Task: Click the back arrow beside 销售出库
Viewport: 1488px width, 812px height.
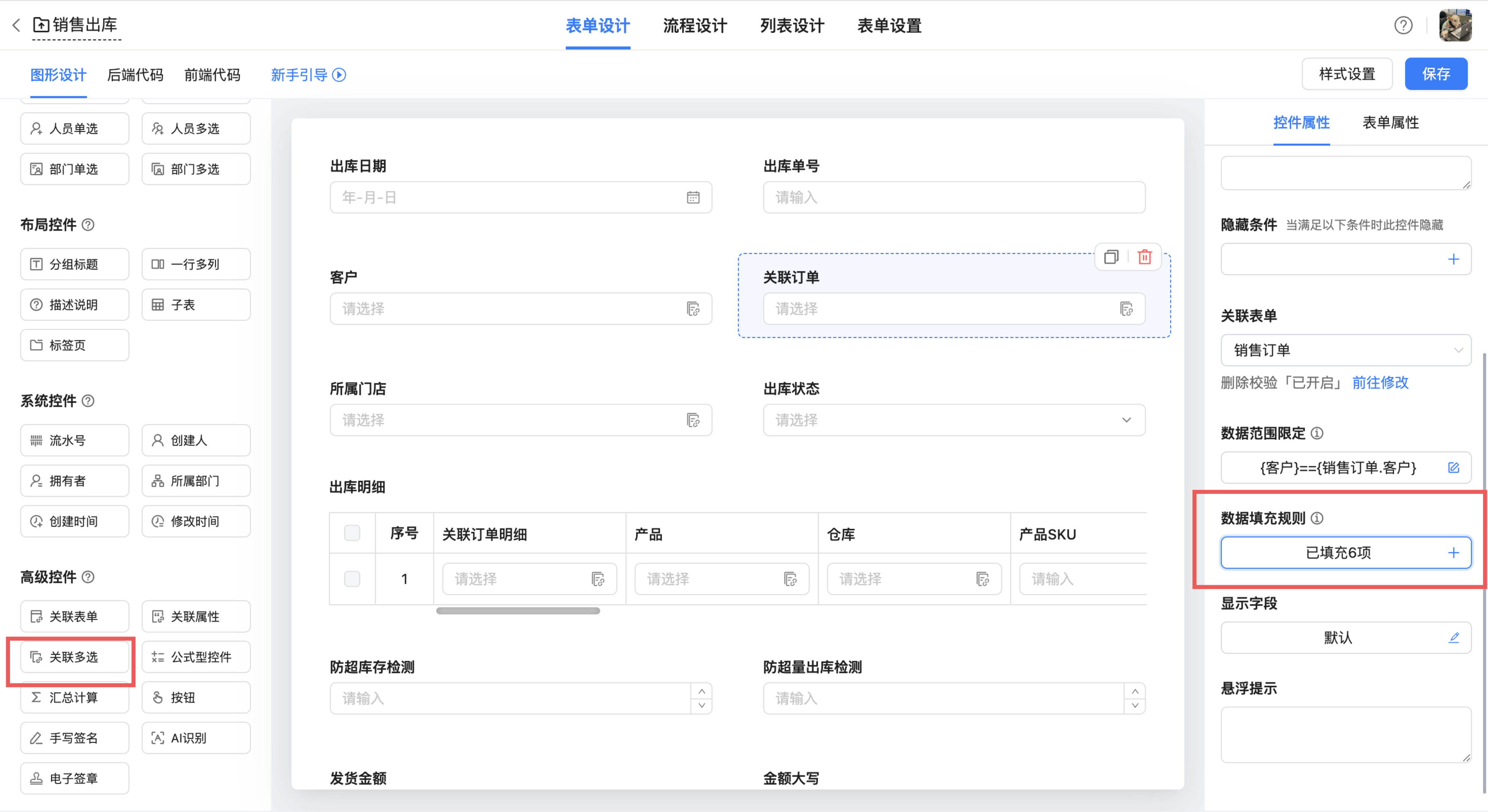Action: pos(16,25)
